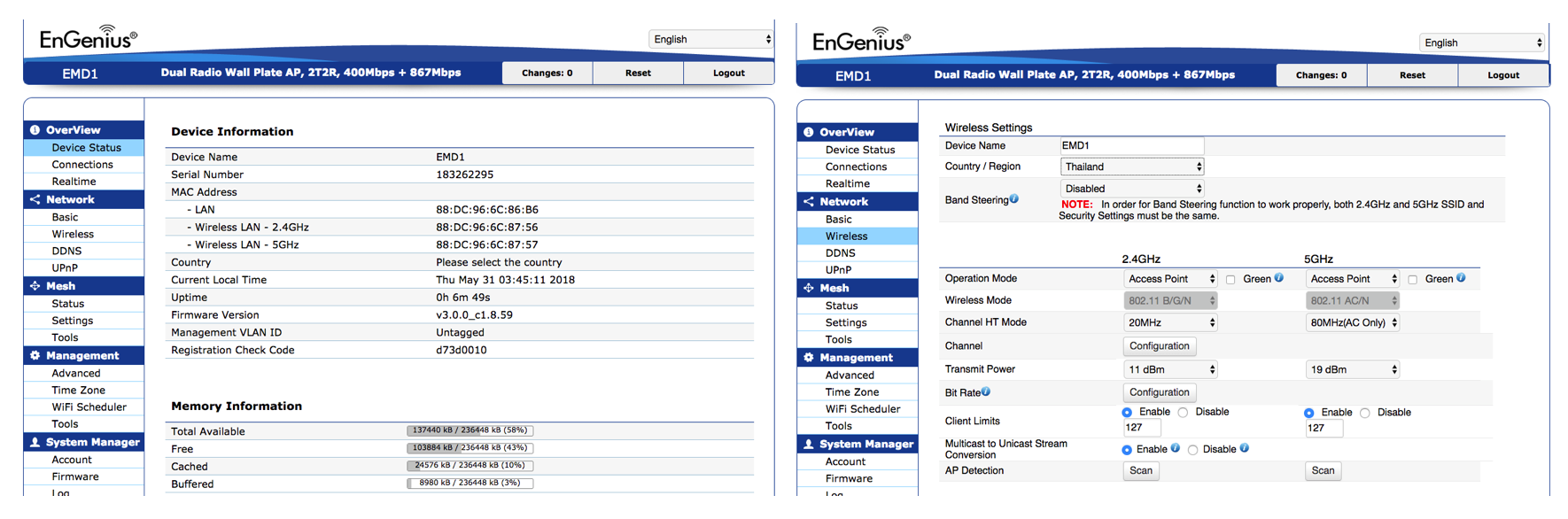Click the Device Name field containing EMD1
This screenshot has width=1568, height=519.
[x=1132, y=146]
